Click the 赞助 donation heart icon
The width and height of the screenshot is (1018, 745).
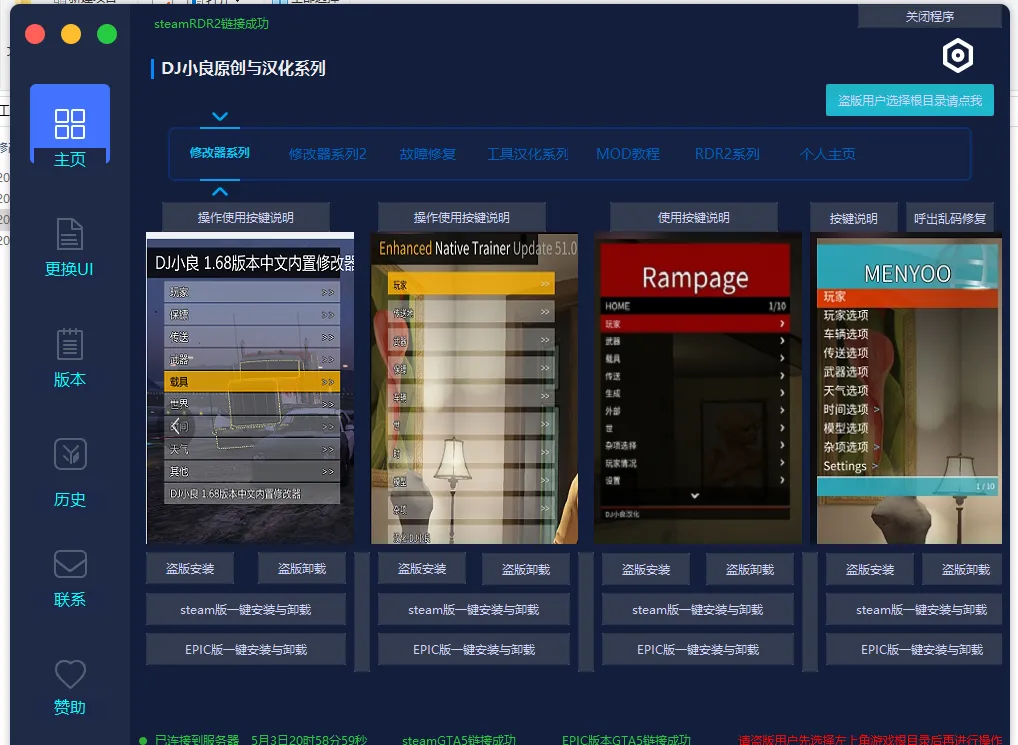[69, 674]
